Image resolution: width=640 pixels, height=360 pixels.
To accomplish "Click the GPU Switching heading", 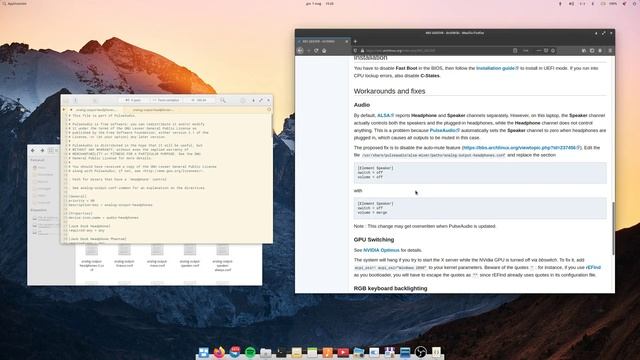I will click(x=374, y=240).
